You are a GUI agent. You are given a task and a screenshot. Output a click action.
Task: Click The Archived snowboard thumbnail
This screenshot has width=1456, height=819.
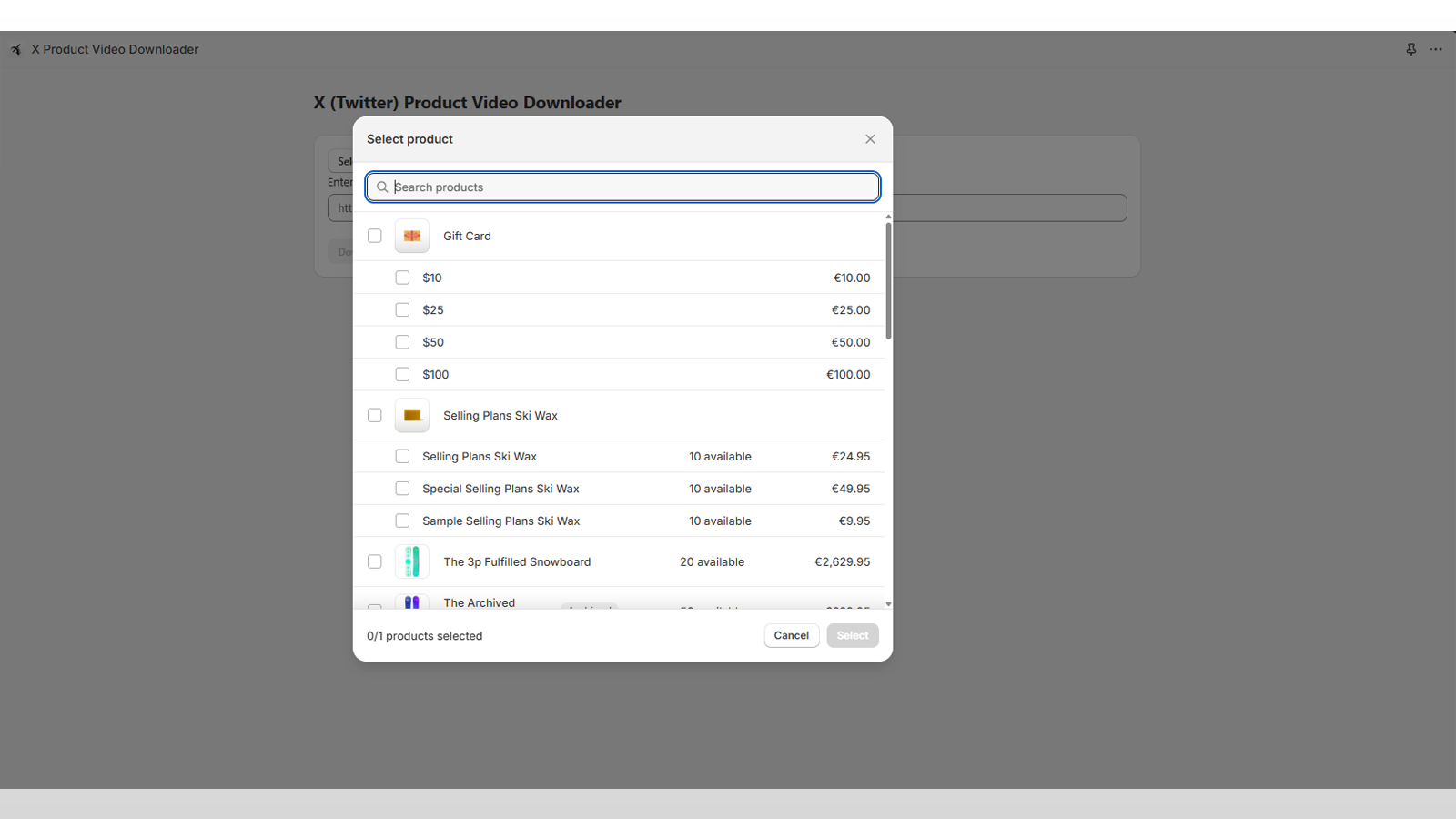click(x=412, y=602)
